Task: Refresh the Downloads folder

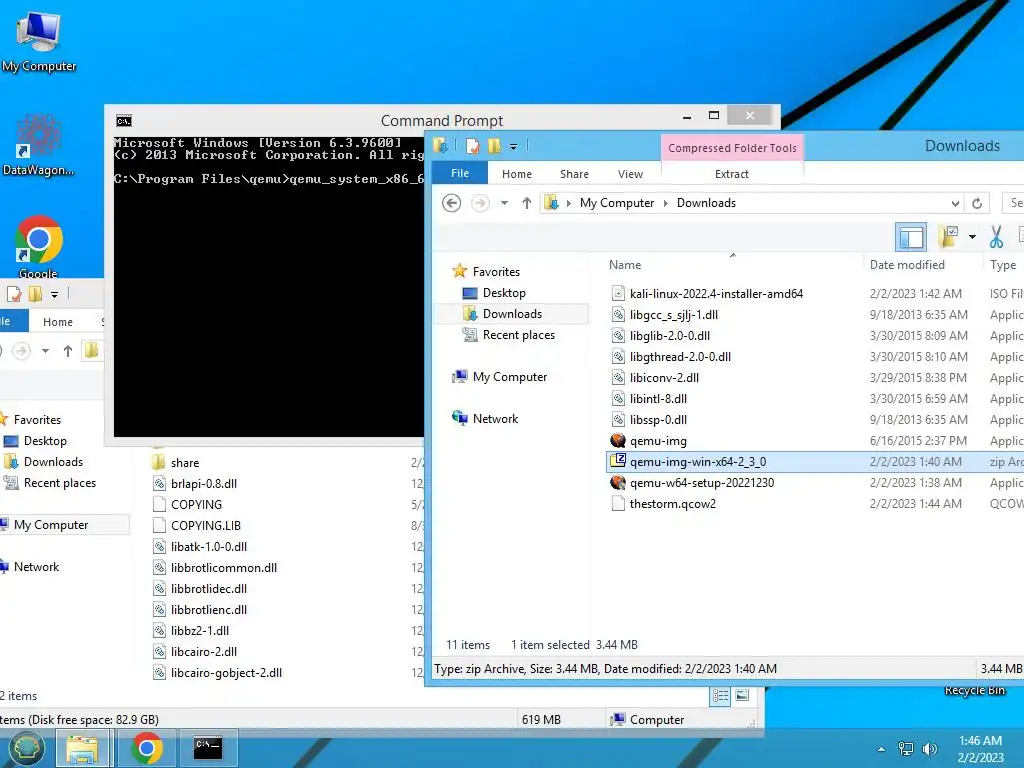Action: coord(977,203)
